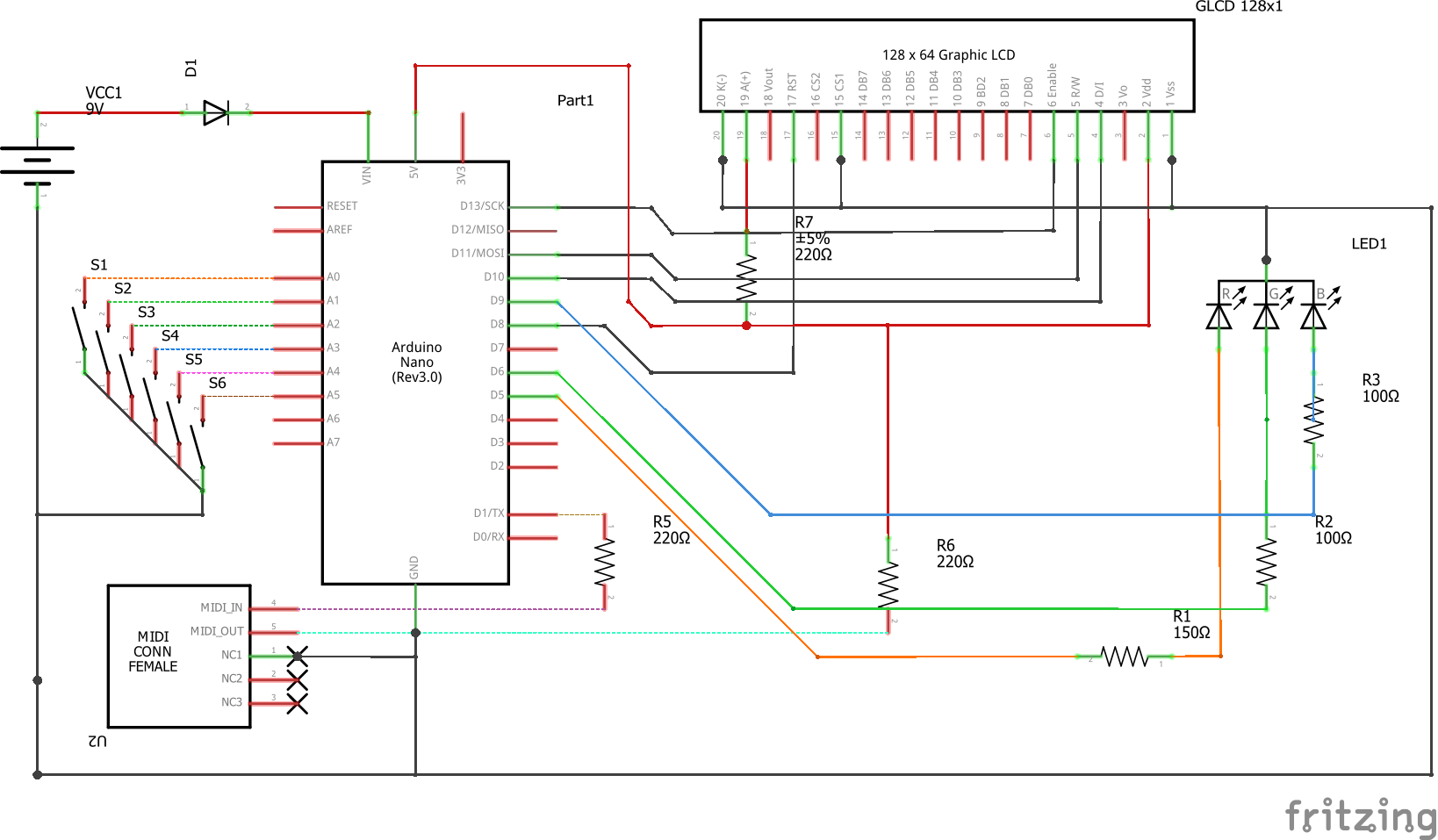1438x840 pixels.
Task: Click the red junction dot below R7
Action: click(x=746, y=326)
